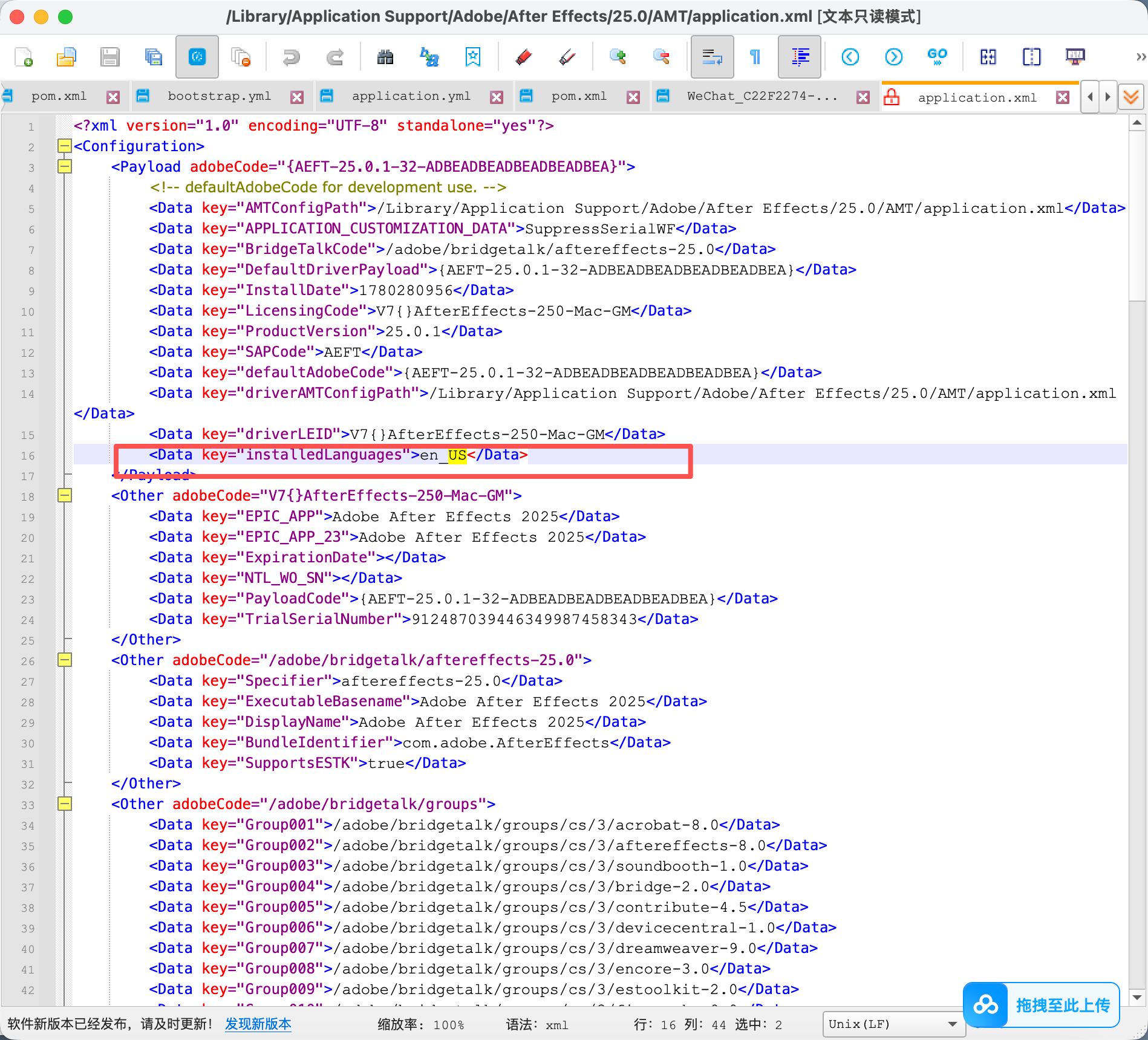Collapse the bridgetalk/aftereffects-25.0 block fold
Screen dimensions: 1148x1040
(x=65, y=660)
